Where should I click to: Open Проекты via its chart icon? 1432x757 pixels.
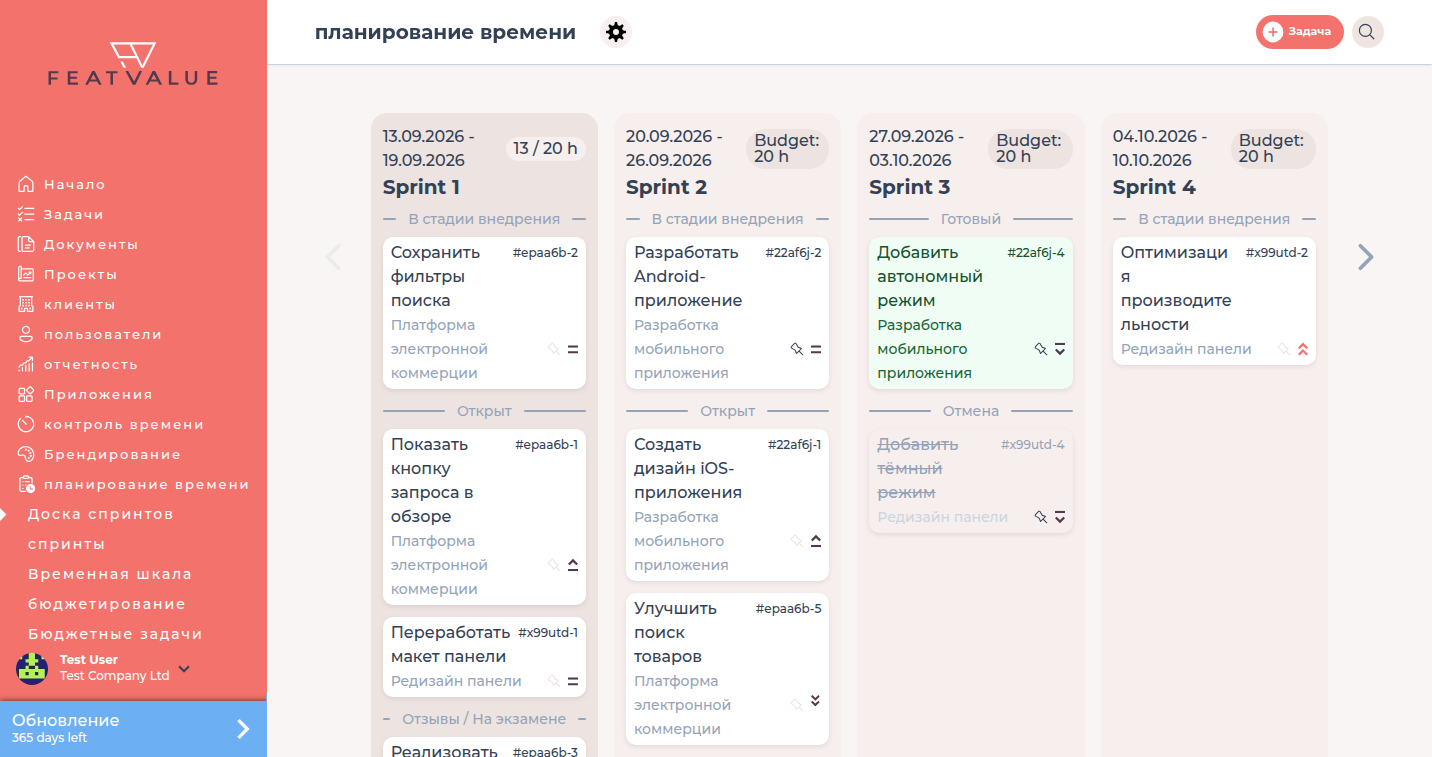point(26,274)
